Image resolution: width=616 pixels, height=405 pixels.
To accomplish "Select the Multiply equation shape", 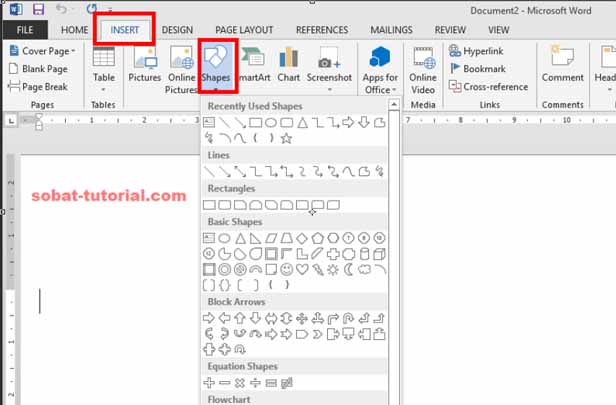I will [x=240, y=383].
